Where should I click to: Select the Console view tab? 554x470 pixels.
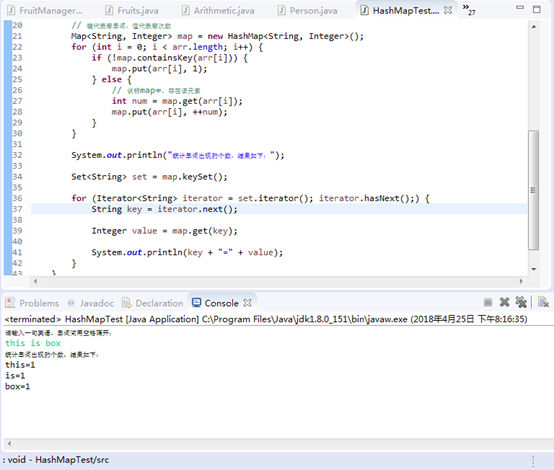coord(216,303)
